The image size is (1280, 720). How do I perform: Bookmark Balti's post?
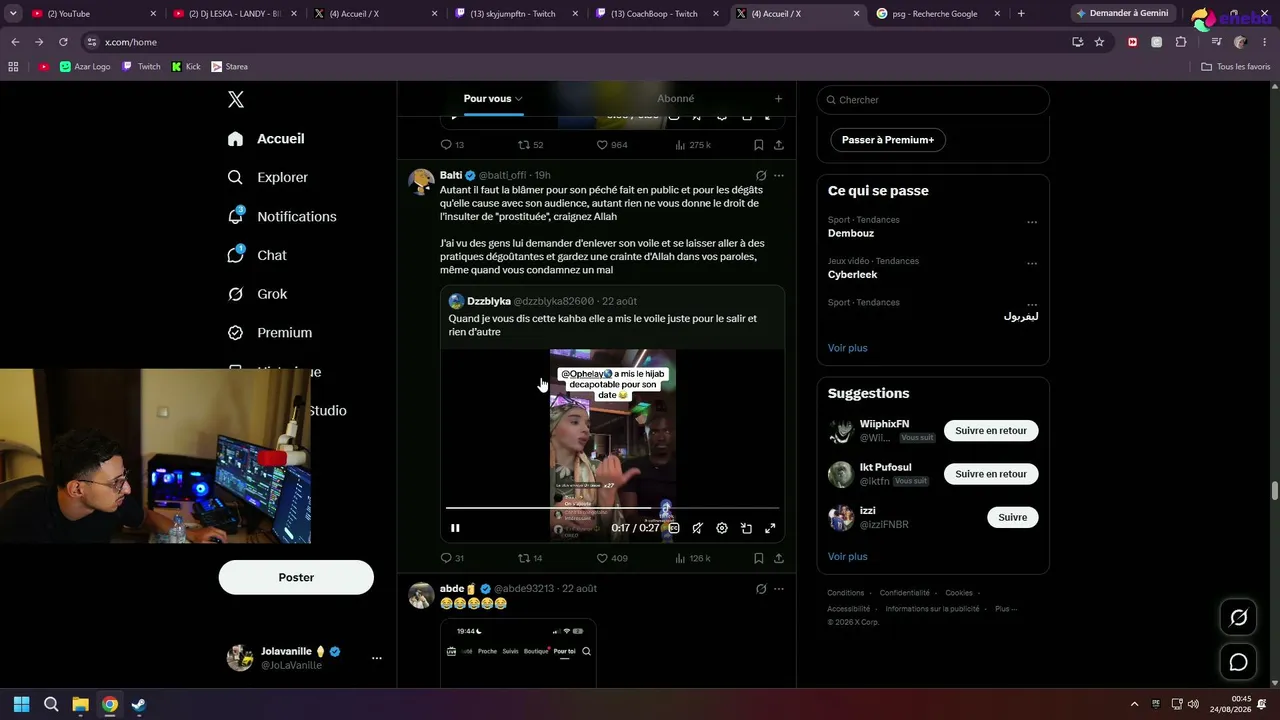pyautogui.click(x=759, y=558)
